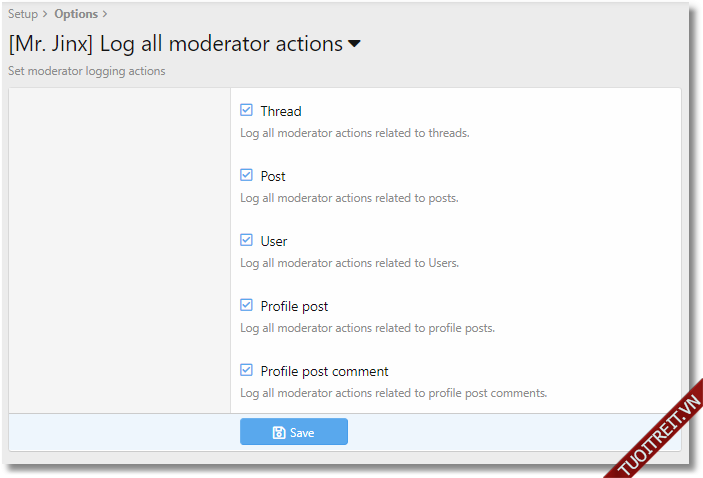This screenshot has width=703, height=478.
Task: Click the floppy disk icon on Save
Action: [279, 433]
